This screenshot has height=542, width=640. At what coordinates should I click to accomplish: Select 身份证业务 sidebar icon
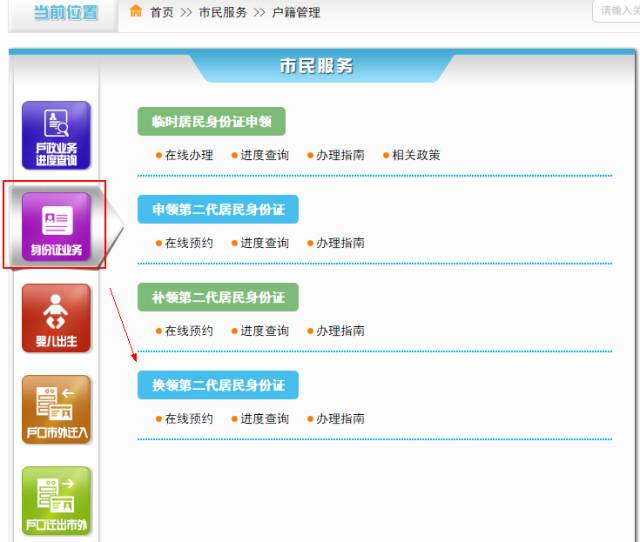tap(56, 226)
